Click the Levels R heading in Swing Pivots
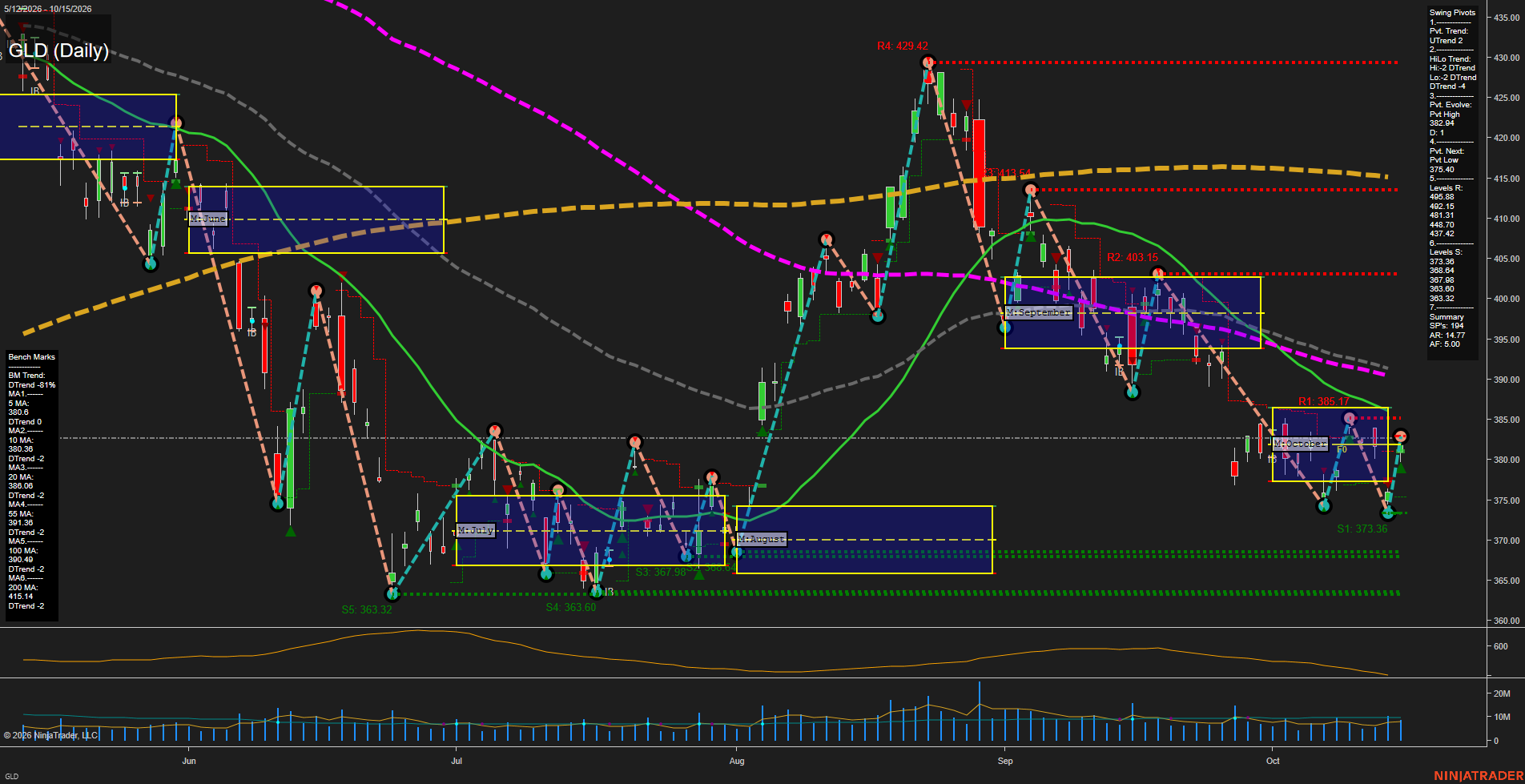This screenshot has height=784, width=1525. click(x=1446, y=188)
